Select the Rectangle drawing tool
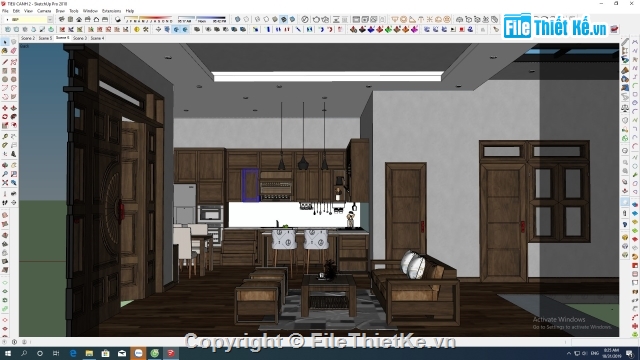 pos(5,71)
